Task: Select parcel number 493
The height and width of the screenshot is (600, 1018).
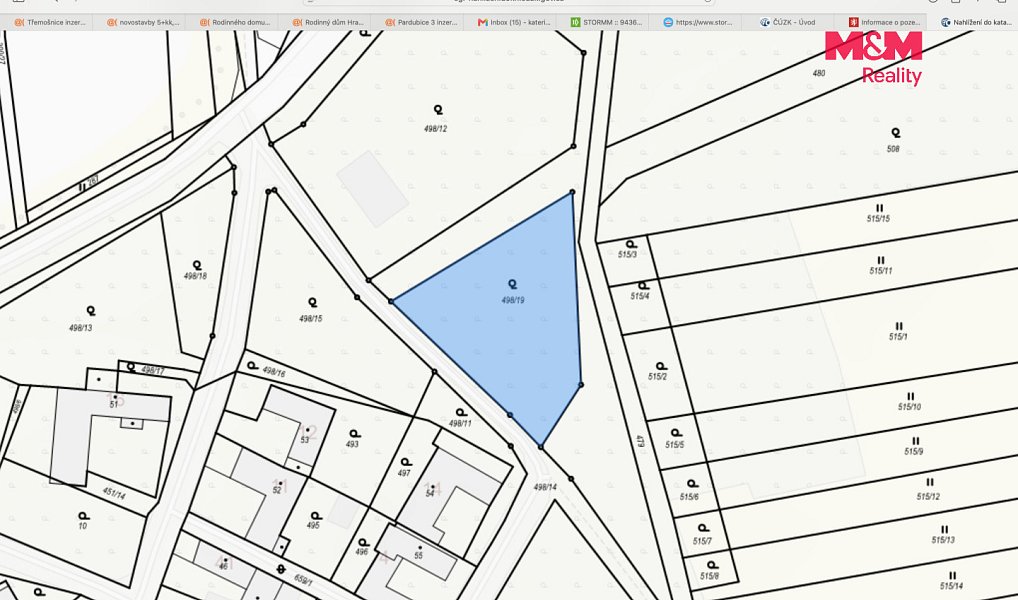Action: click(352, 444)
